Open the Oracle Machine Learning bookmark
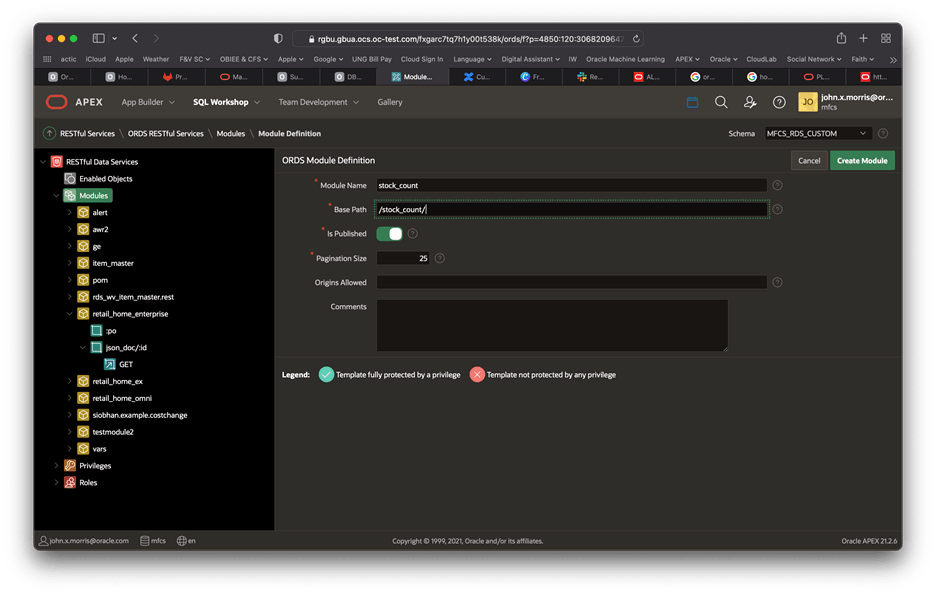936x595 pixels. [x=625, y=59]
